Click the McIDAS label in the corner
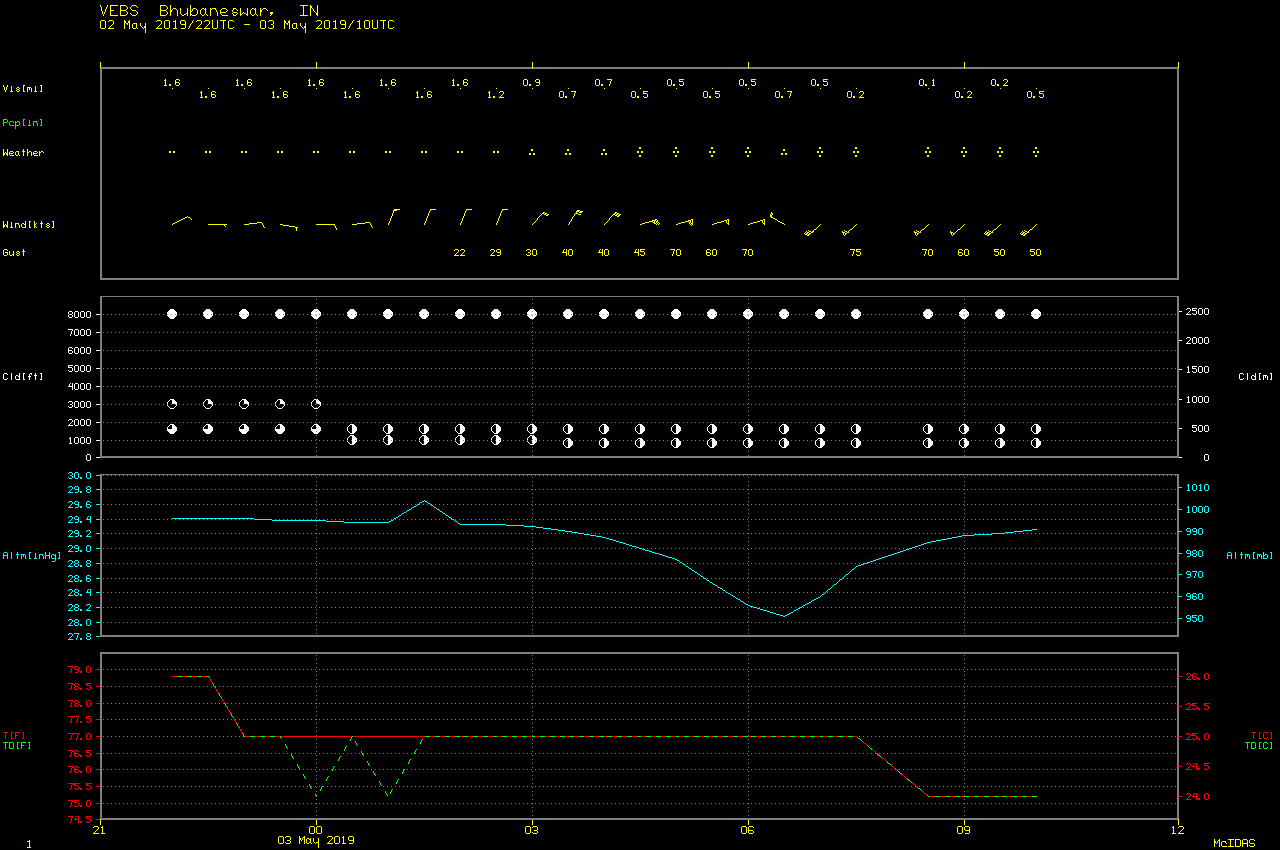Viewport: 1280px width, 850px height. [1234, 843]
